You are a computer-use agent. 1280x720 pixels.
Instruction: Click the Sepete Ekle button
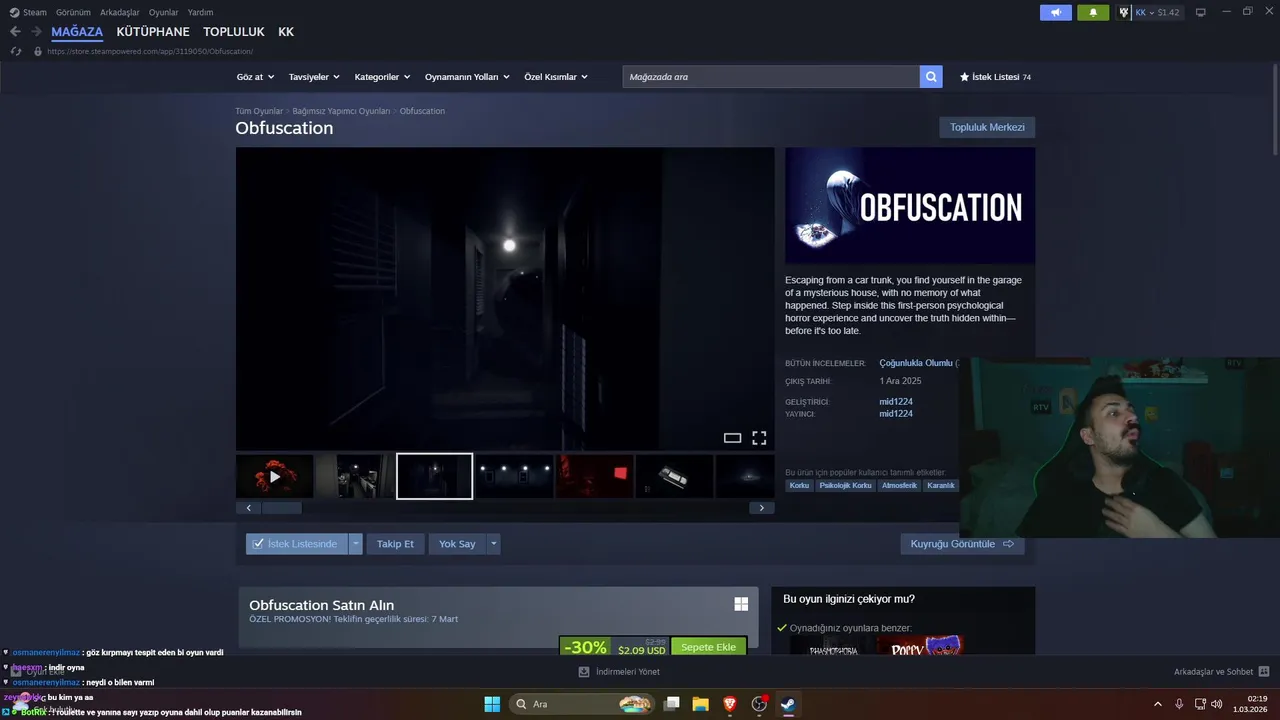[x=709, y=647]
